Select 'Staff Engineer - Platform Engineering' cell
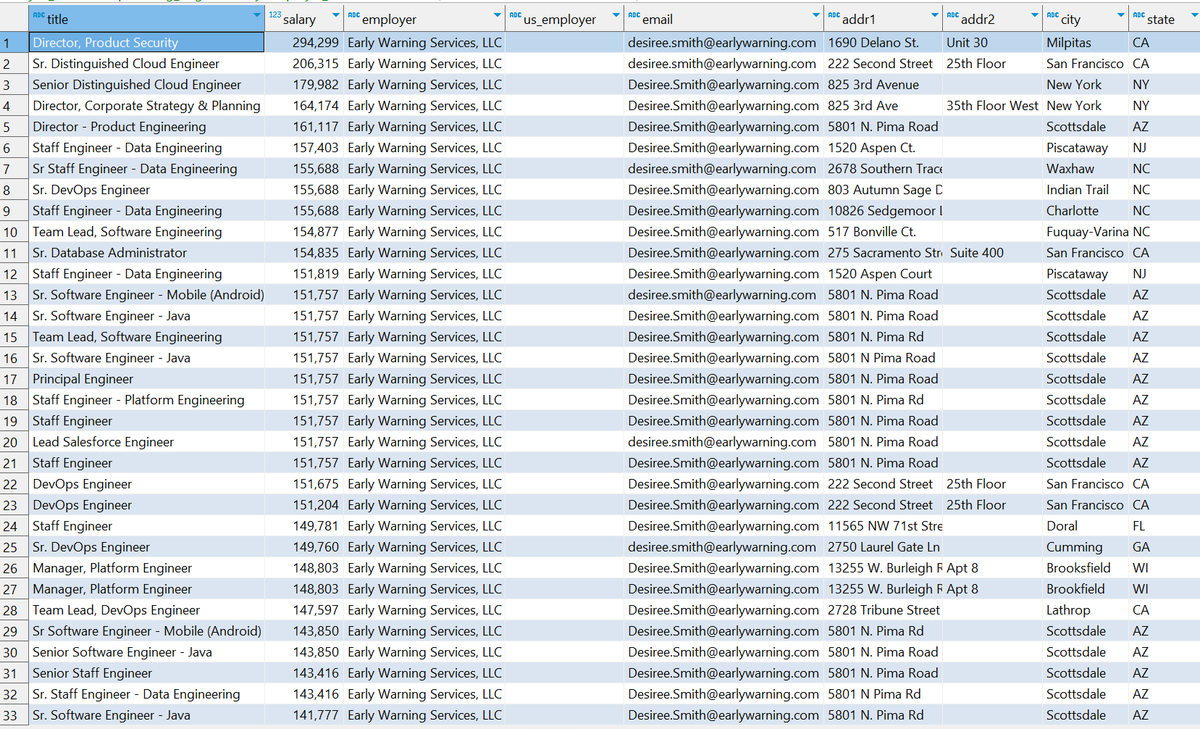 [x=147, y=400]
